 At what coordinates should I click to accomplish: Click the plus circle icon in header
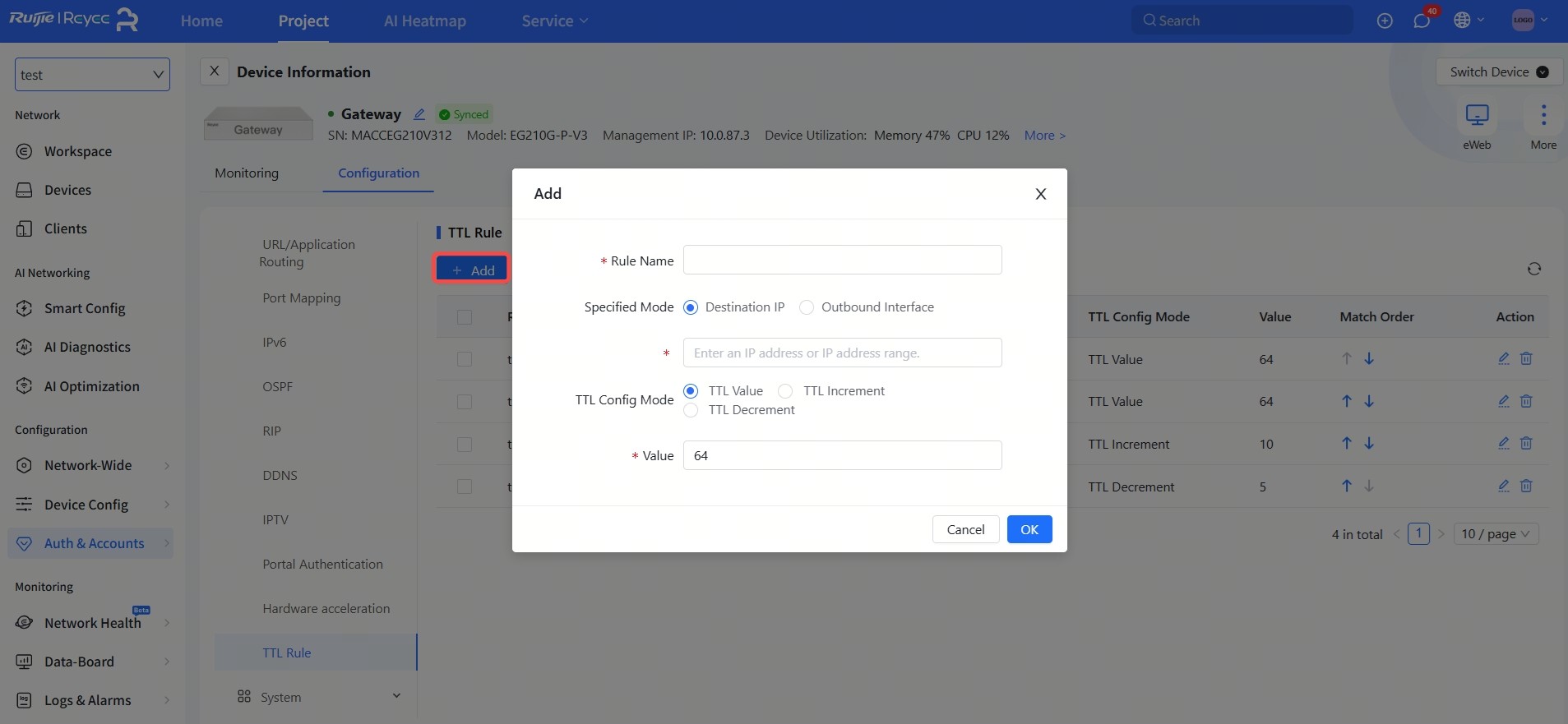pyautogui.click(x=1385, y=21)
